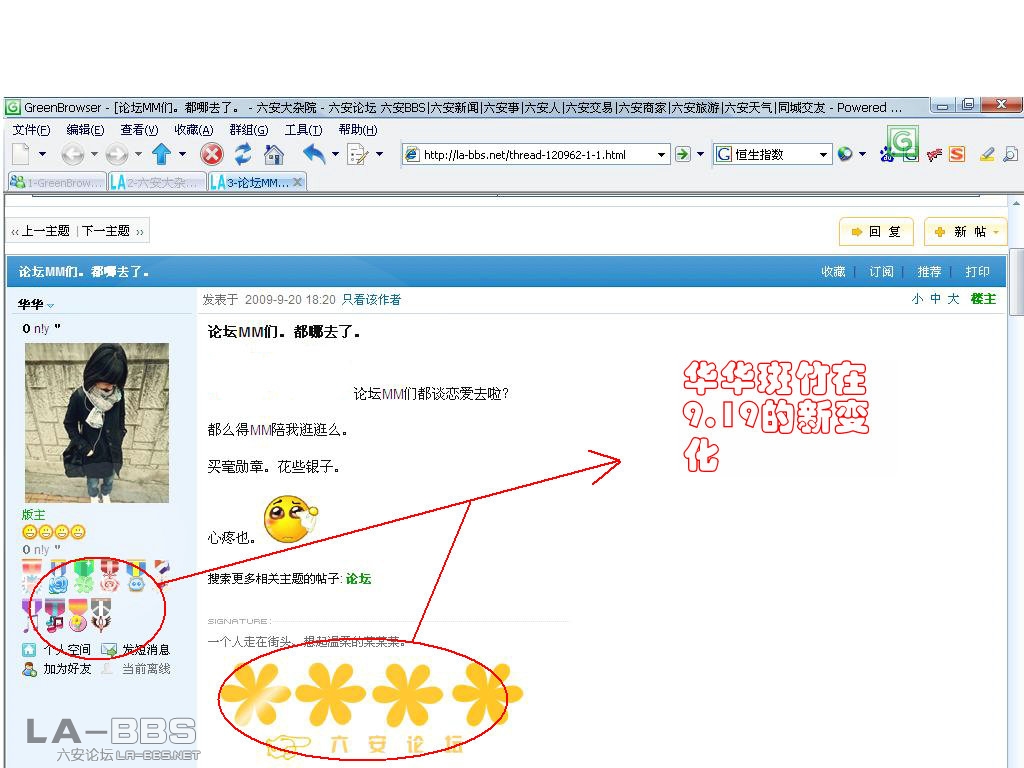This screenshot has height=768, width=1024.
Task: Expand the search engine box dropdown
Action: pyautogui.click(x=824, y=155)
